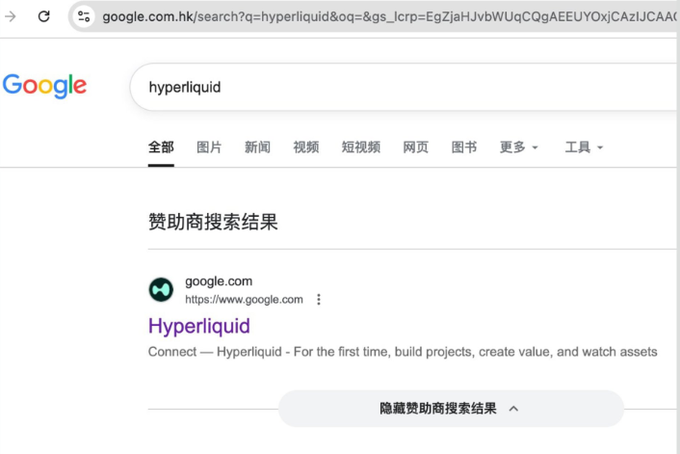The image size is (680, 454).
Task: Switch to the 新闻 tab
Action: (x=258, y=147)
